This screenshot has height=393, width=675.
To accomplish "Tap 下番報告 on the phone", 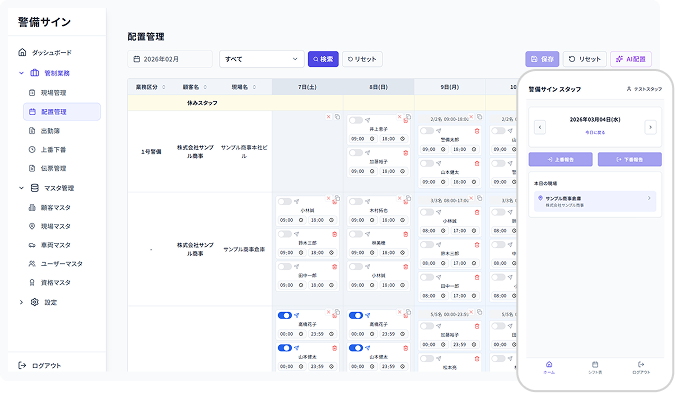I will (x=630, y=159).
